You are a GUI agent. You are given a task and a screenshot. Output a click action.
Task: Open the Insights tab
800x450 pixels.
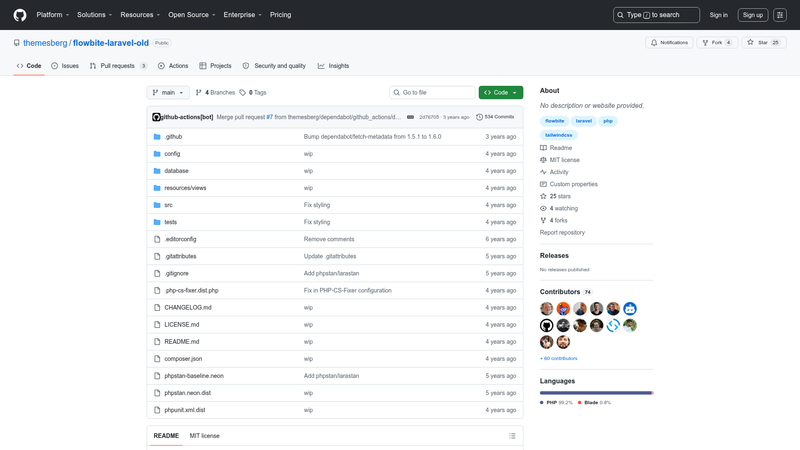(333, 66)
